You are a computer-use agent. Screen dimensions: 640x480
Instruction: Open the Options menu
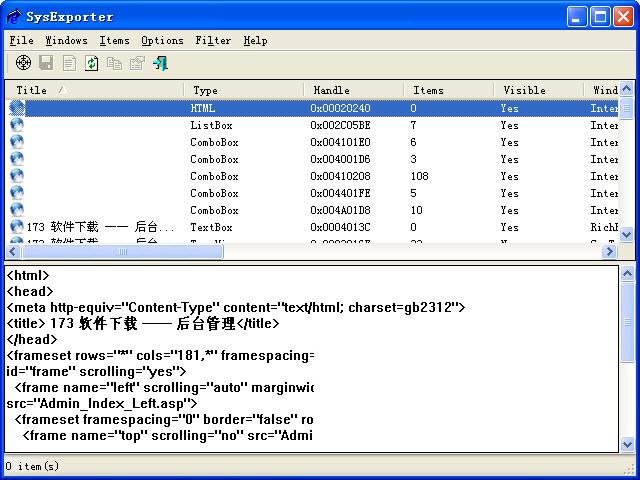pyautogui.click(x=162, y=40)
